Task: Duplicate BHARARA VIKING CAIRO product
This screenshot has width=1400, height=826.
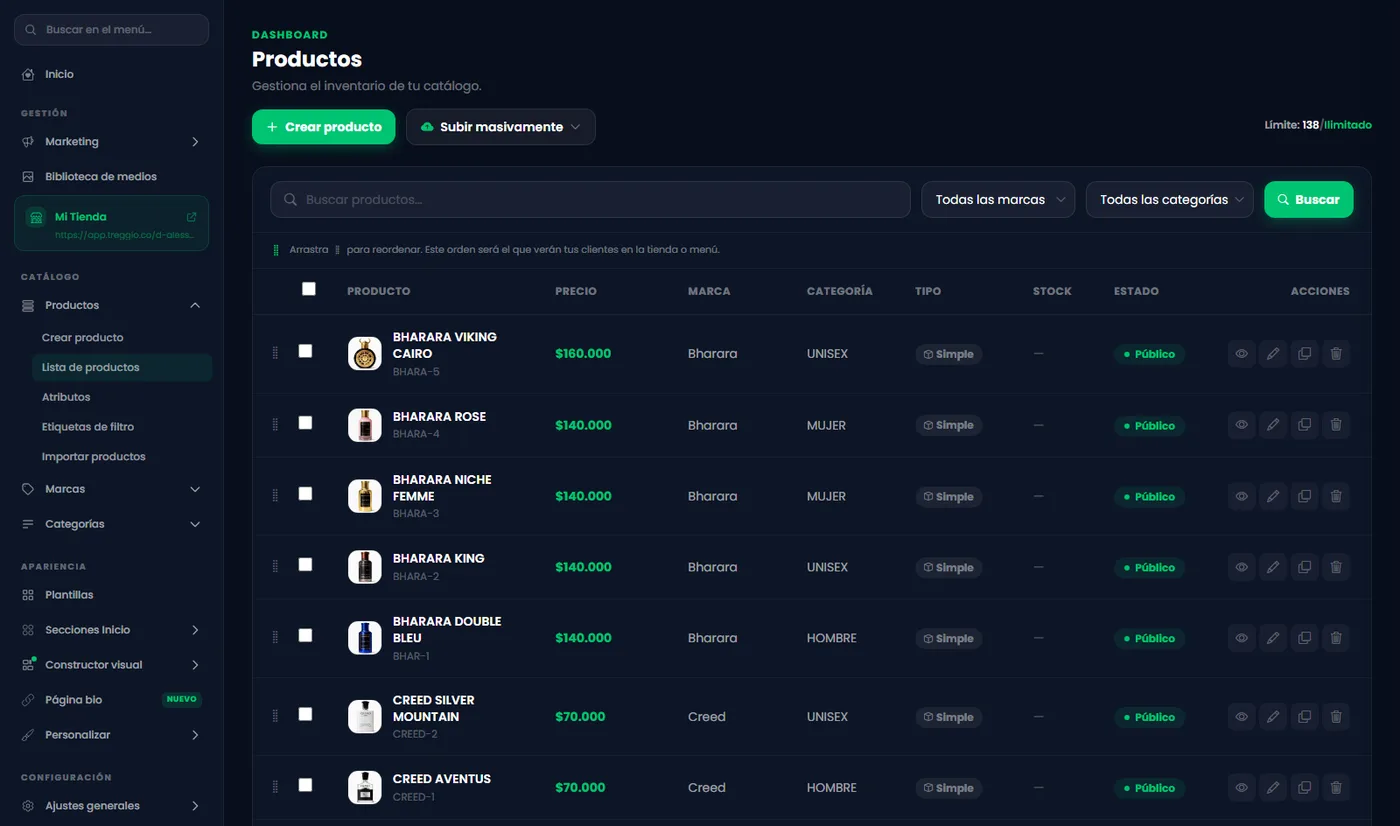Action: click(1304, 354)
